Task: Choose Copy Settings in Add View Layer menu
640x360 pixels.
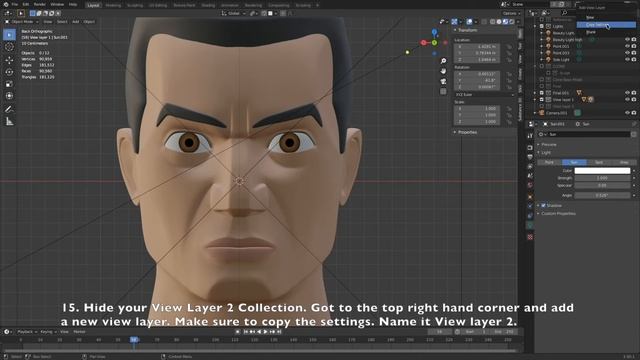Action: pyautogui.click(x=606, y=25)
